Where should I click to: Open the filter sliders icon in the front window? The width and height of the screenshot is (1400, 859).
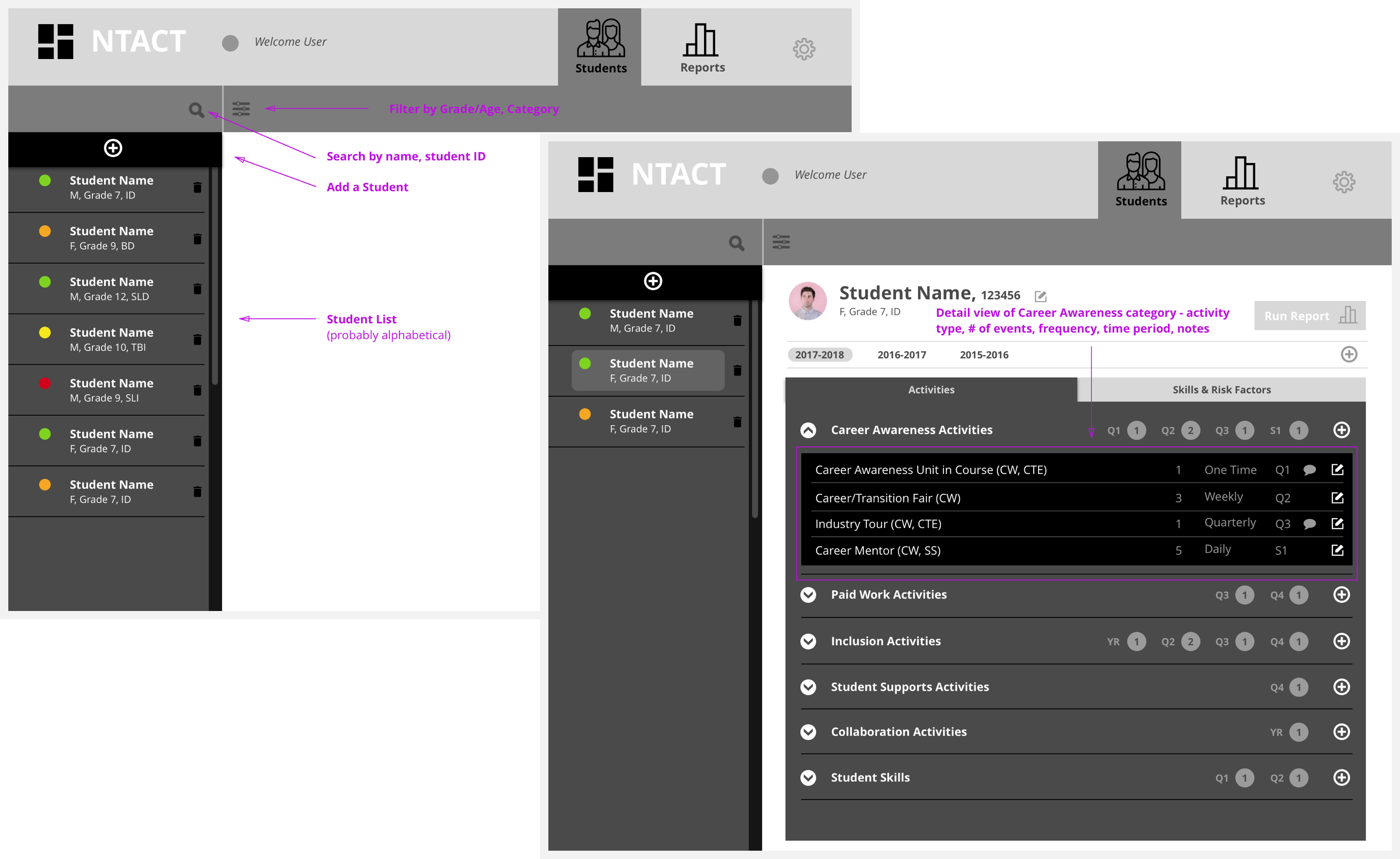coord(781,242)
